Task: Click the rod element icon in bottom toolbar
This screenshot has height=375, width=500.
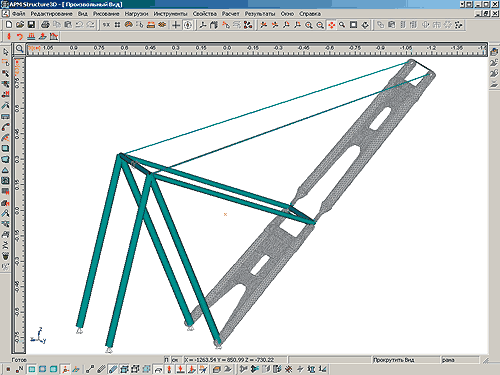Action: [90, 369]
